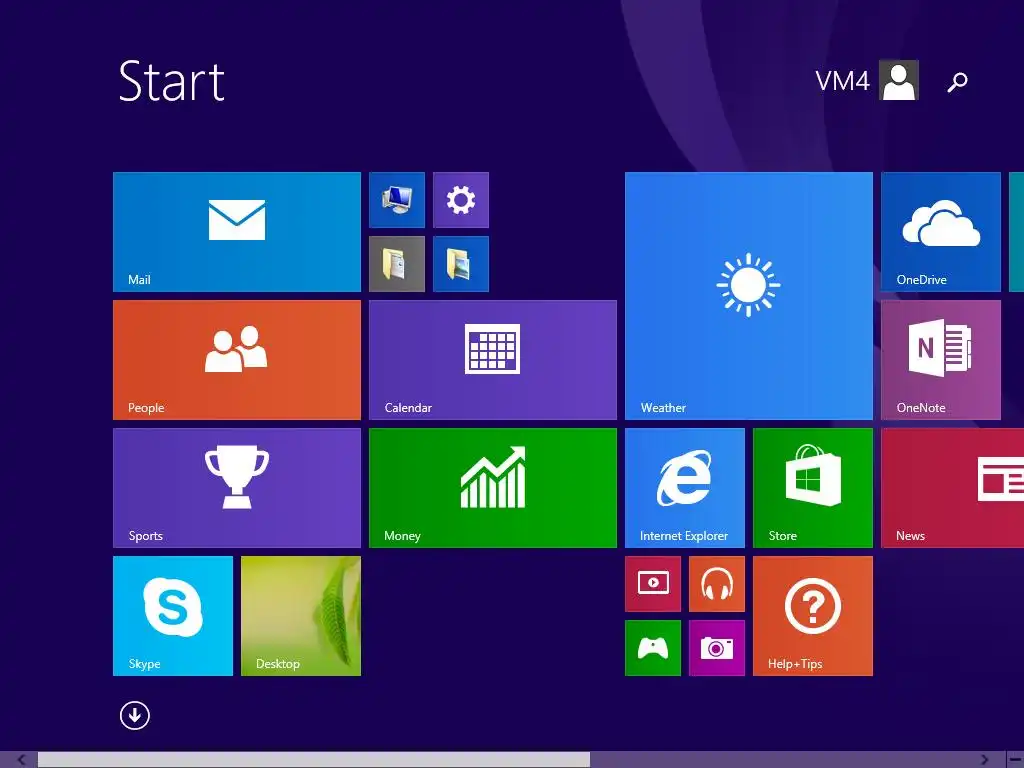The width and height of the screenshot is (1024, 768).
Task: Open the Calendar tile
Action: coord(492,360)
